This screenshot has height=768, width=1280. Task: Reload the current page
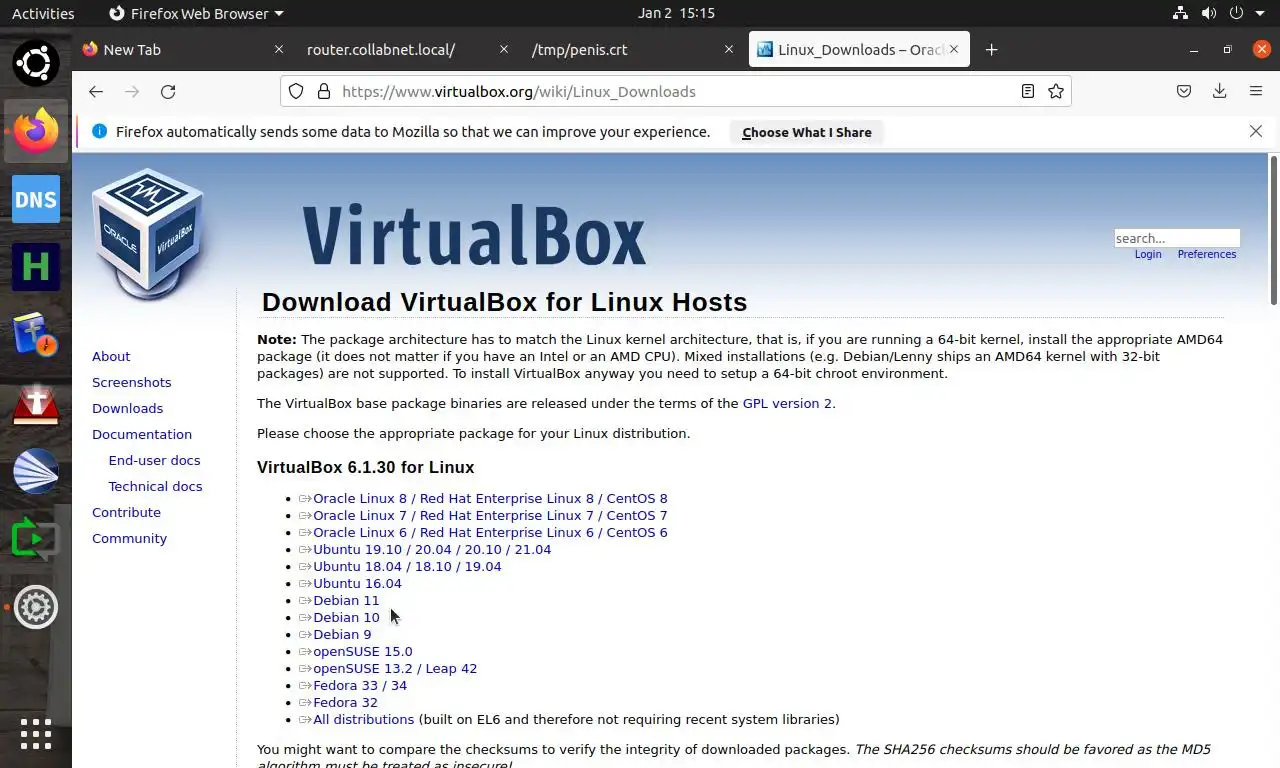click(x=168, y=91)
